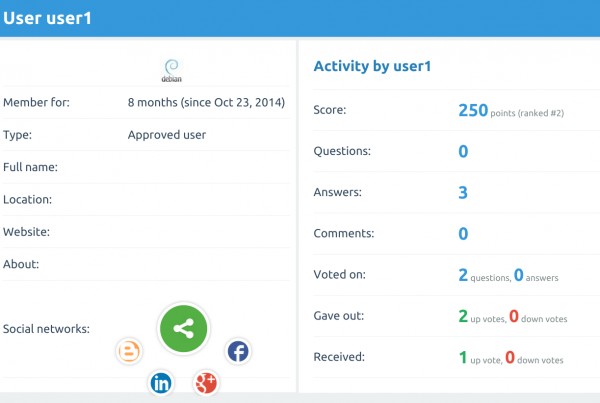Click 1 up vote in Received

point(480,357)
